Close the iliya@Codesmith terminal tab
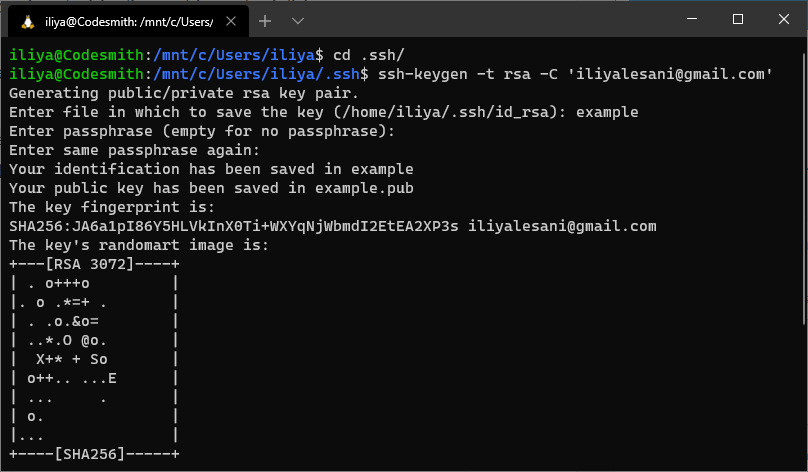This screenshot has width=808, height=472. click(231, 21)
